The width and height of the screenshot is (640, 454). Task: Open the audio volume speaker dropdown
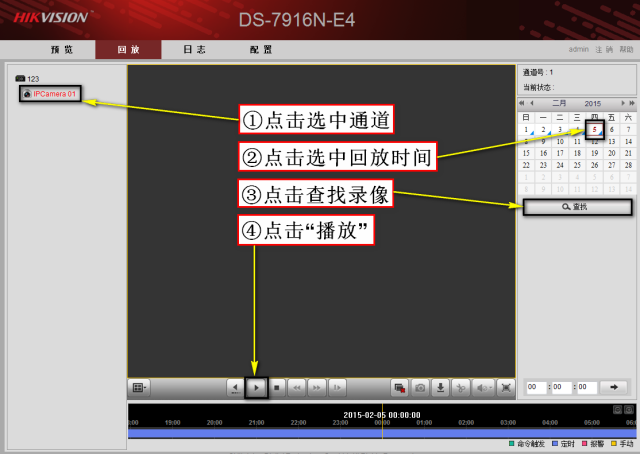coord(483,387)
